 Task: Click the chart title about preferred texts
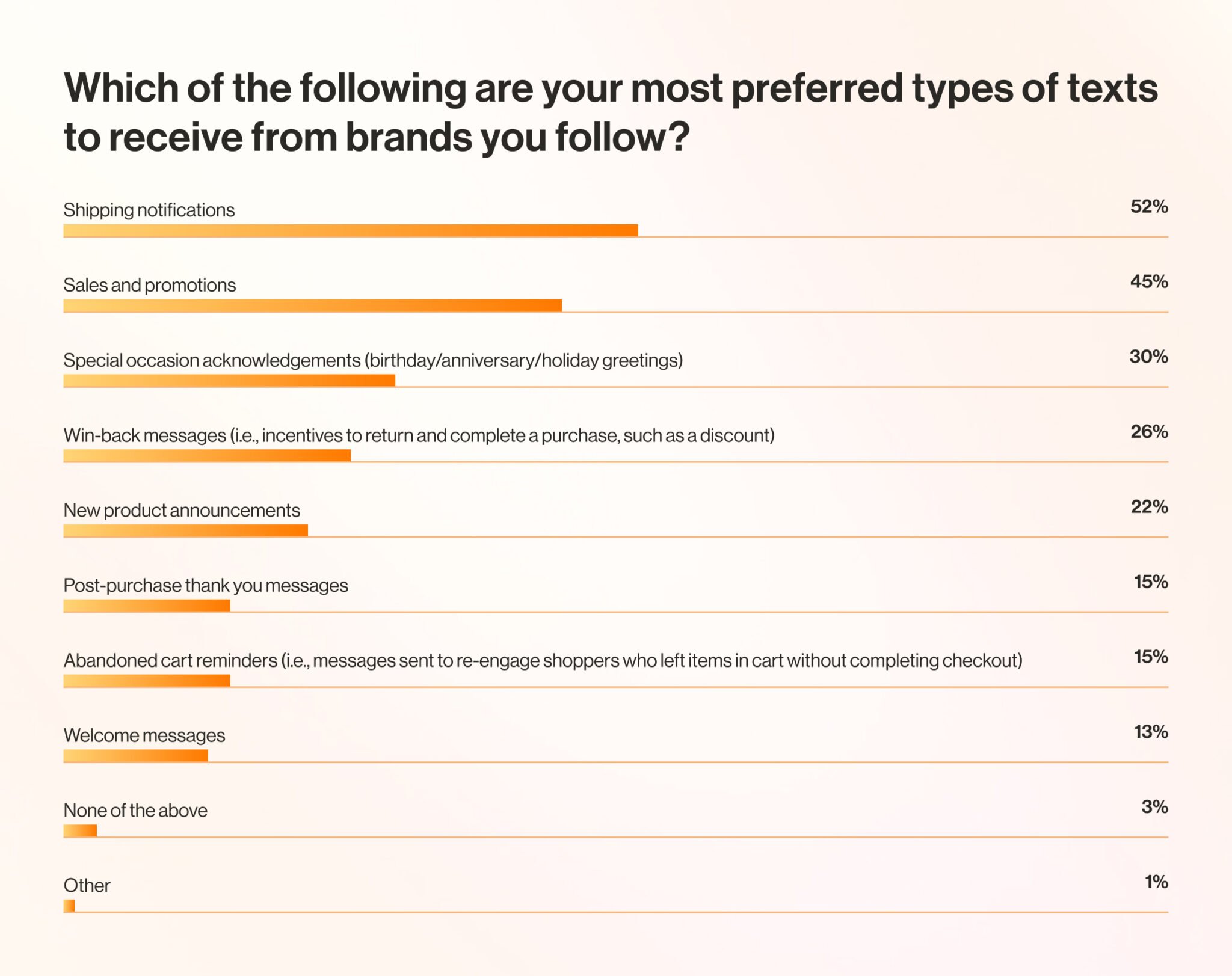coord(610,112)
